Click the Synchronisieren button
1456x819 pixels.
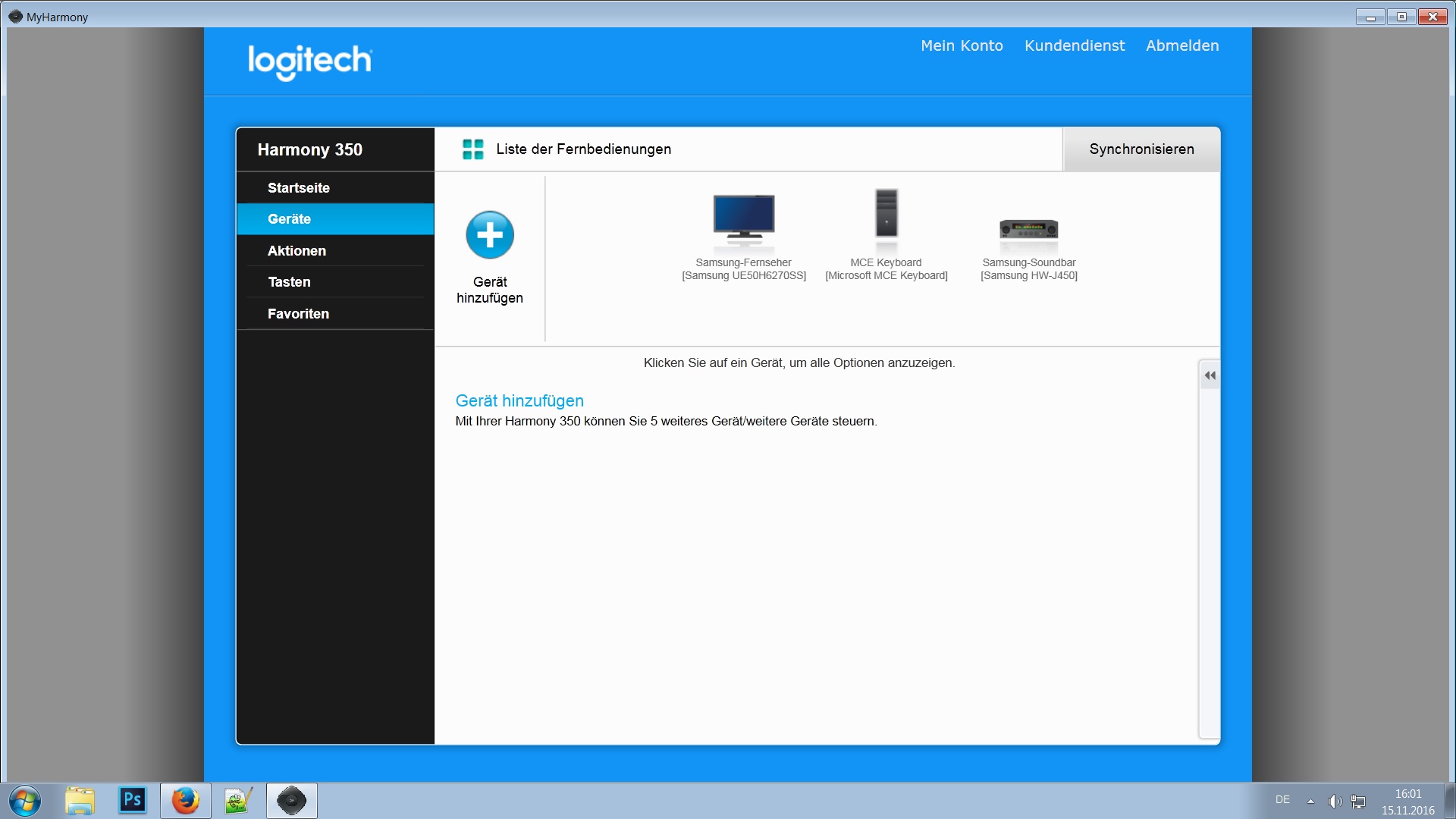tap(1141, 149)
